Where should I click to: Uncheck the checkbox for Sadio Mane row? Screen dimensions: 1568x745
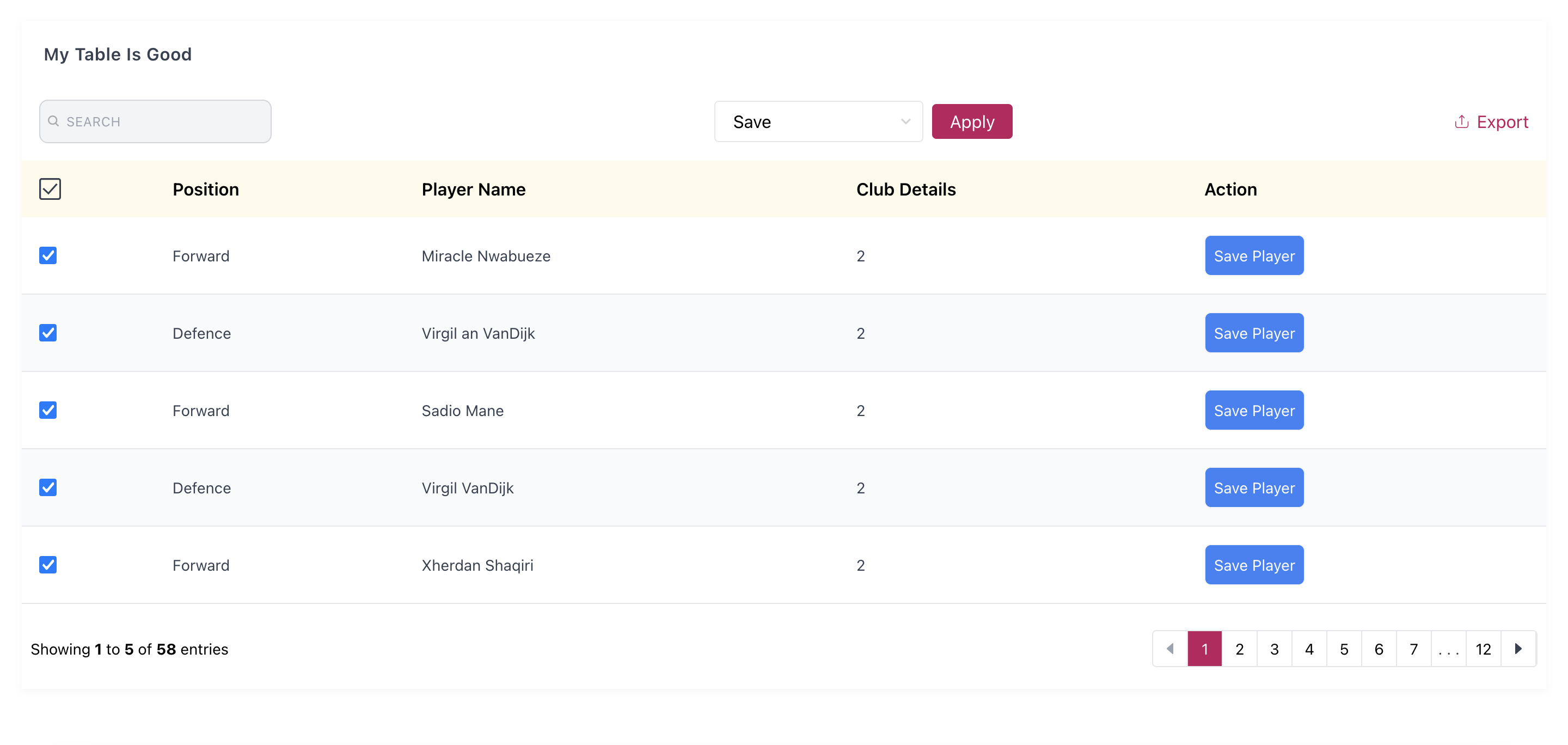tap(49, 410)
